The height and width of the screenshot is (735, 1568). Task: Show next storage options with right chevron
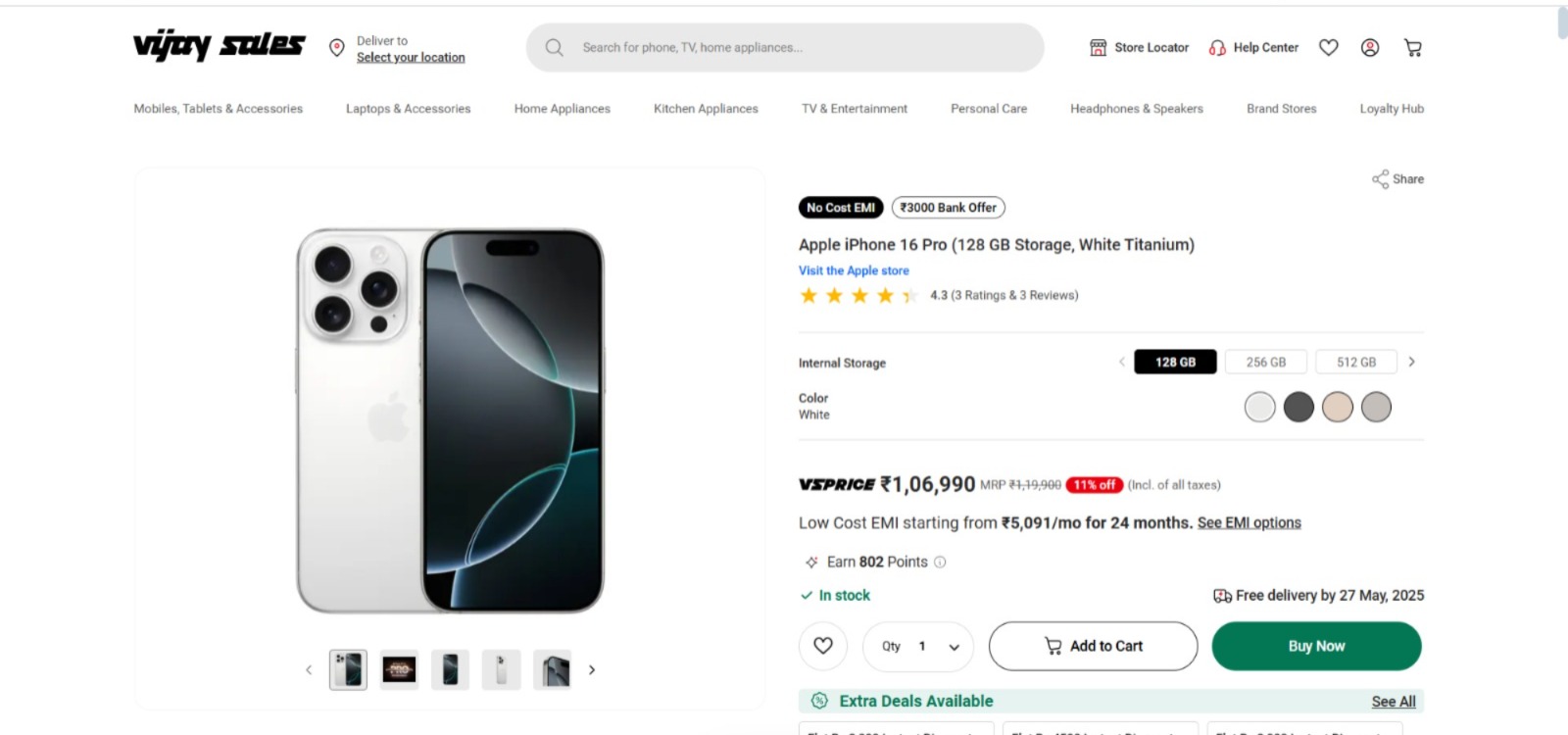point(1411,362)
